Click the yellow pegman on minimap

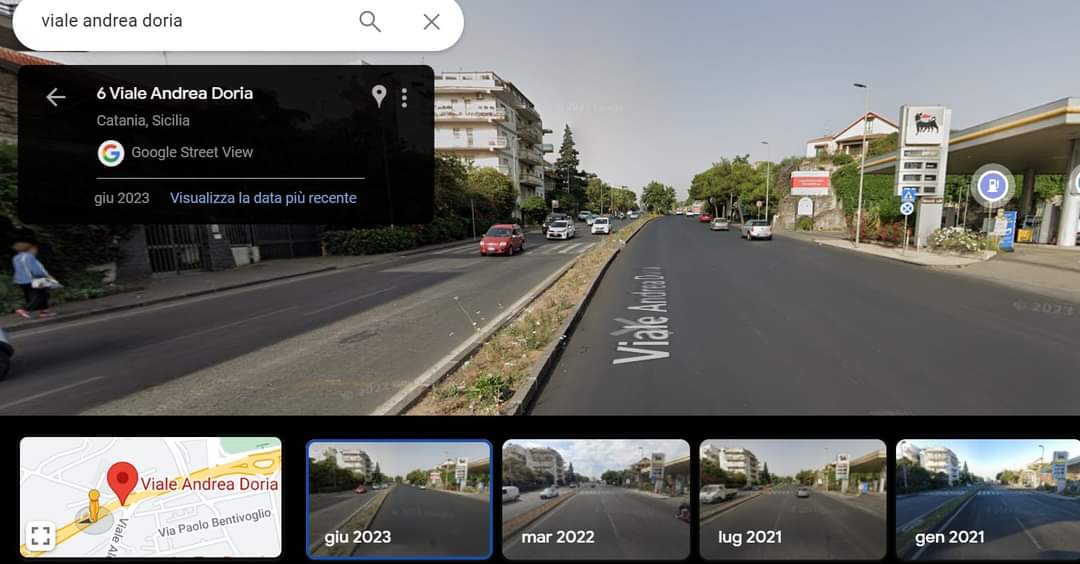[x=94, y=506]
